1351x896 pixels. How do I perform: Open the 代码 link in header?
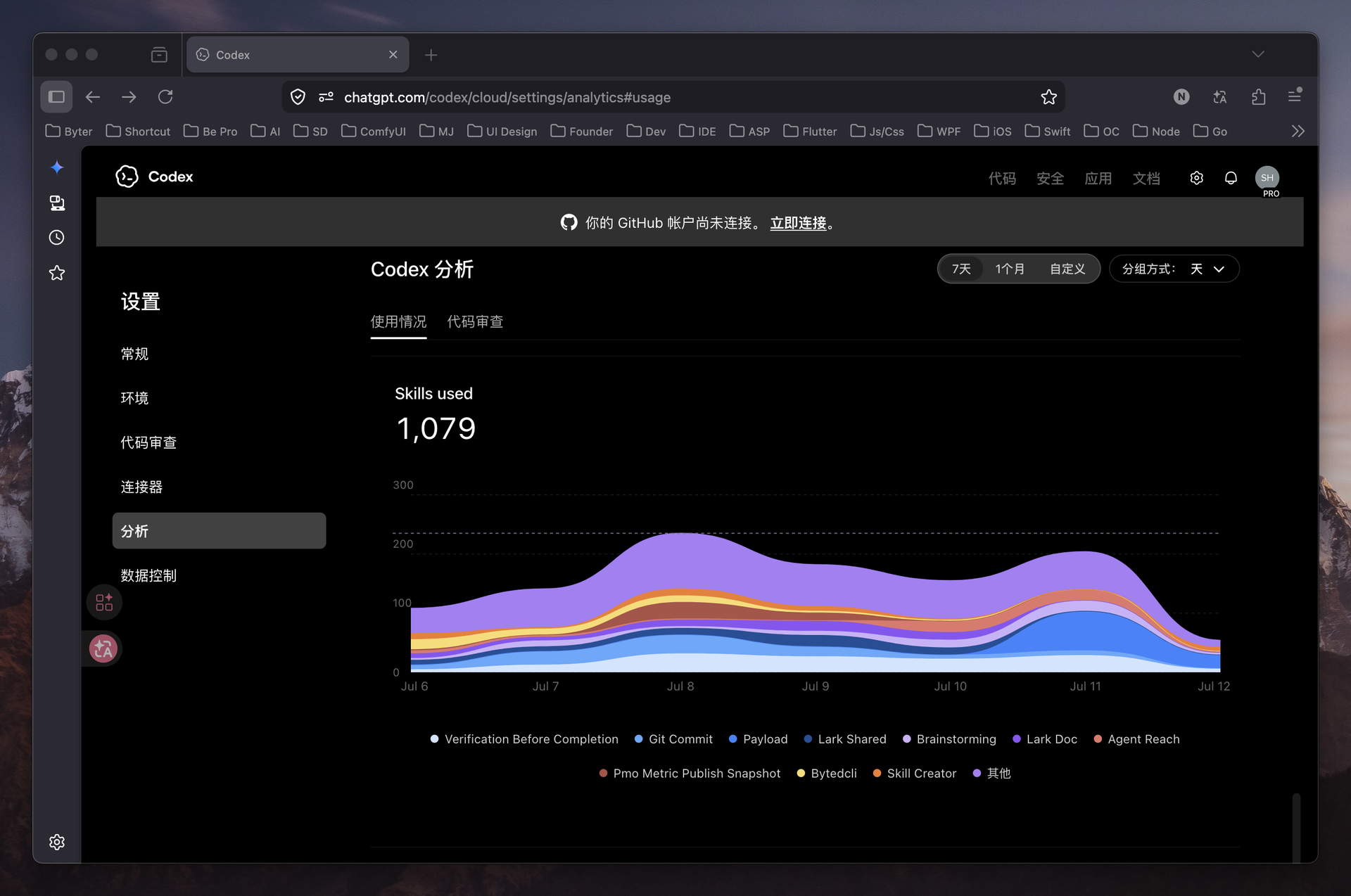tap(1002, 178)
